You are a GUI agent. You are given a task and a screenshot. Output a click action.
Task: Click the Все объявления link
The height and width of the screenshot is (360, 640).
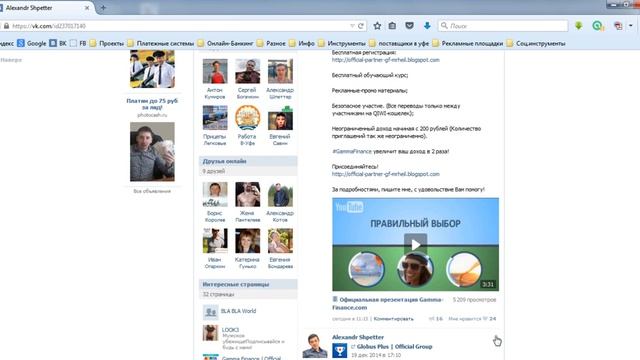tap(152, 191)
